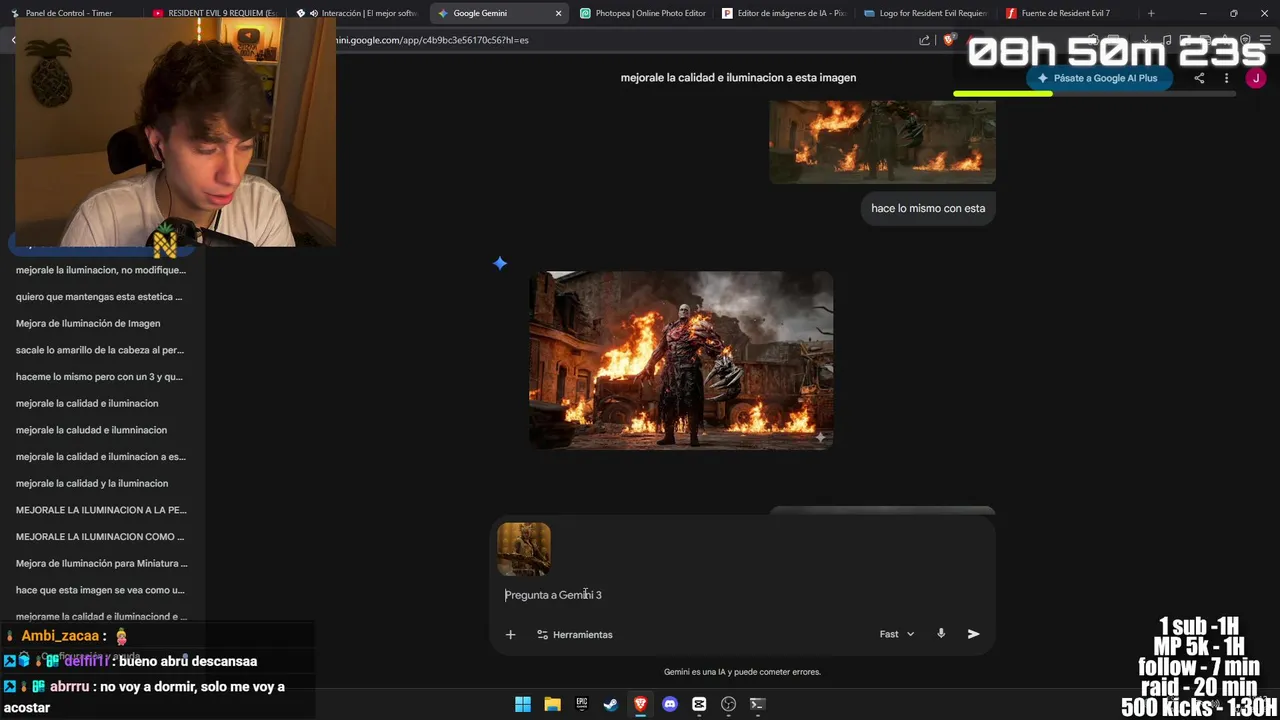
Task: Open the Fast model selector dropdown
Action: 897,634
